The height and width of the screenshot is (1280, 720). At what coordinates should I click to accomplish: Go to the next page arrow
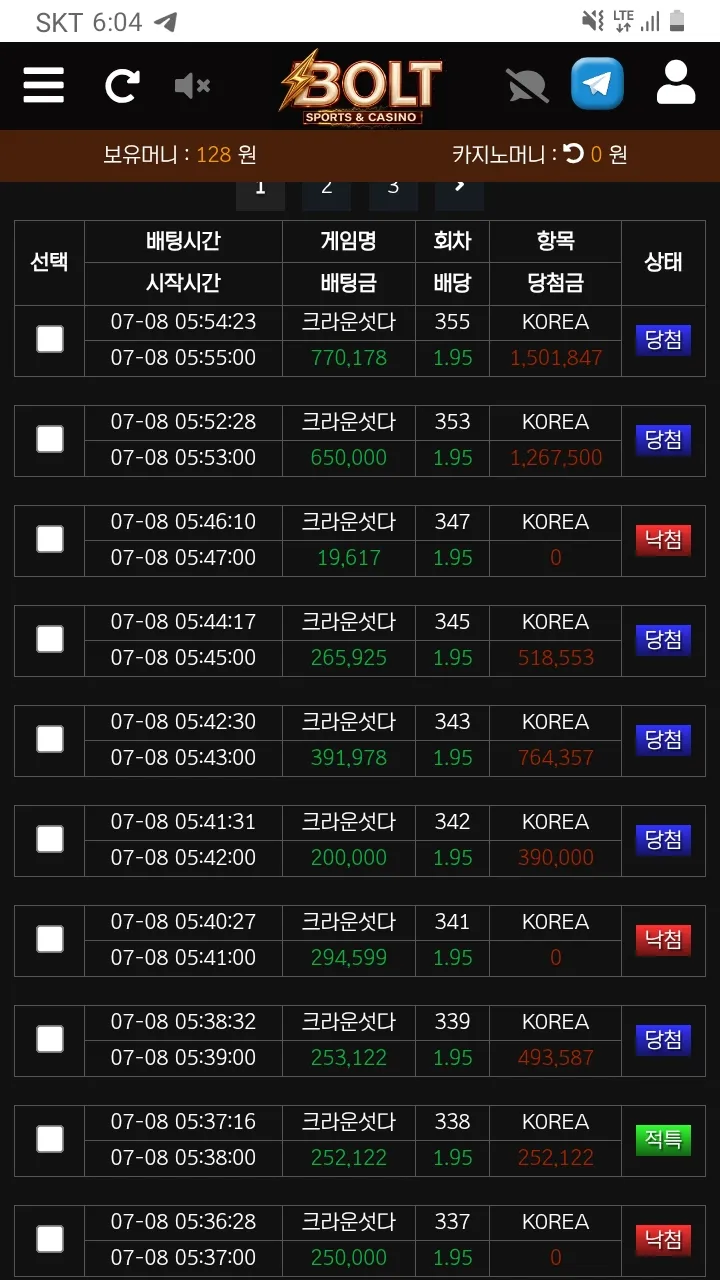[x=460, y=188]
